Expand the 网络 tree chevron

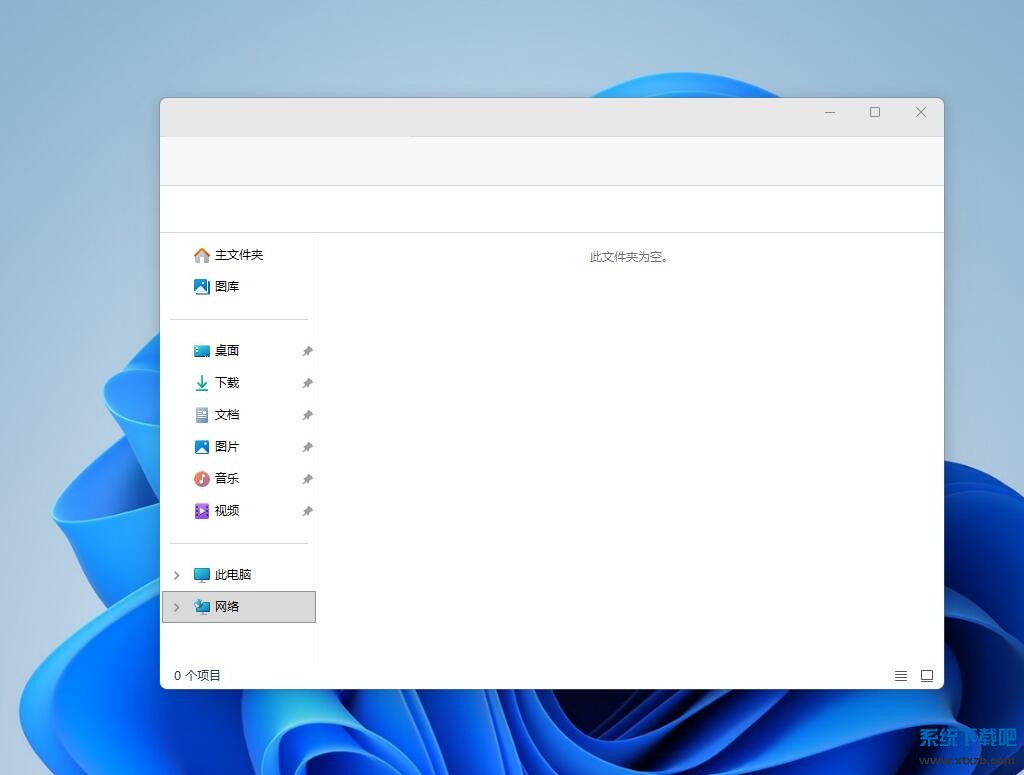click(x=177, y=607)
